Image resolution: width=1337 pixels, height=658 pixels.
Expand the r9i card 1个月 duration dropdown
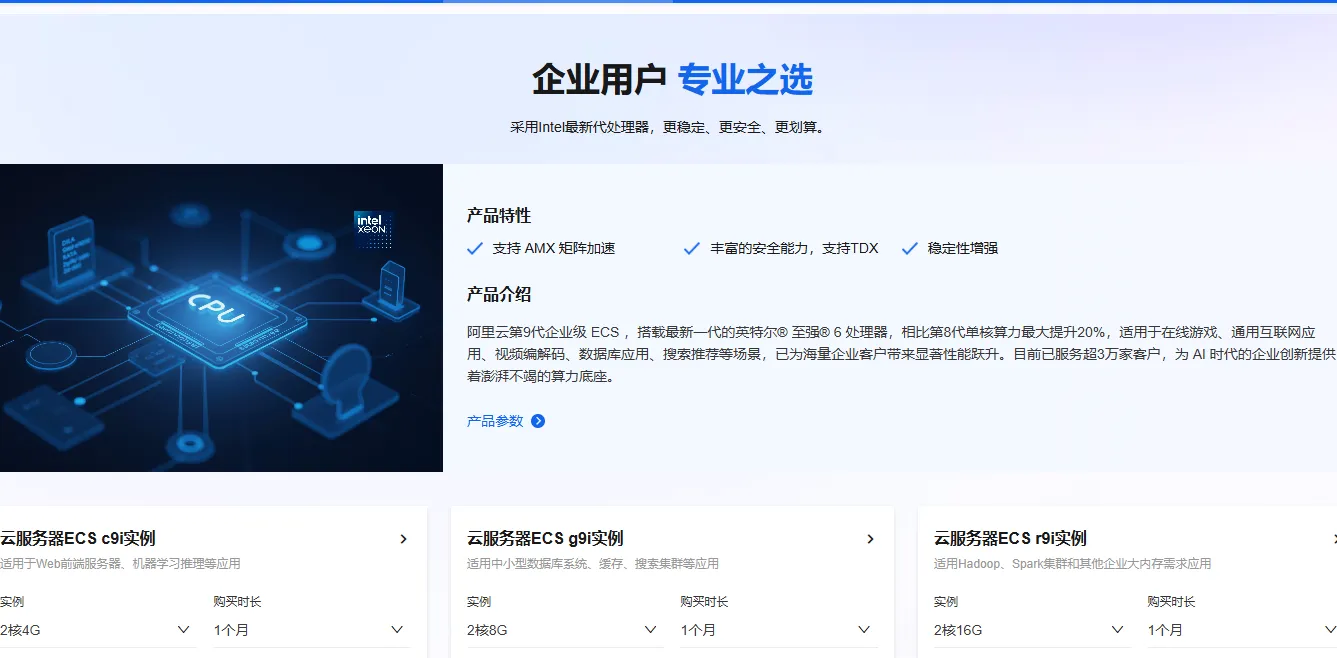pyautogui.click(x=1242, y=630)
